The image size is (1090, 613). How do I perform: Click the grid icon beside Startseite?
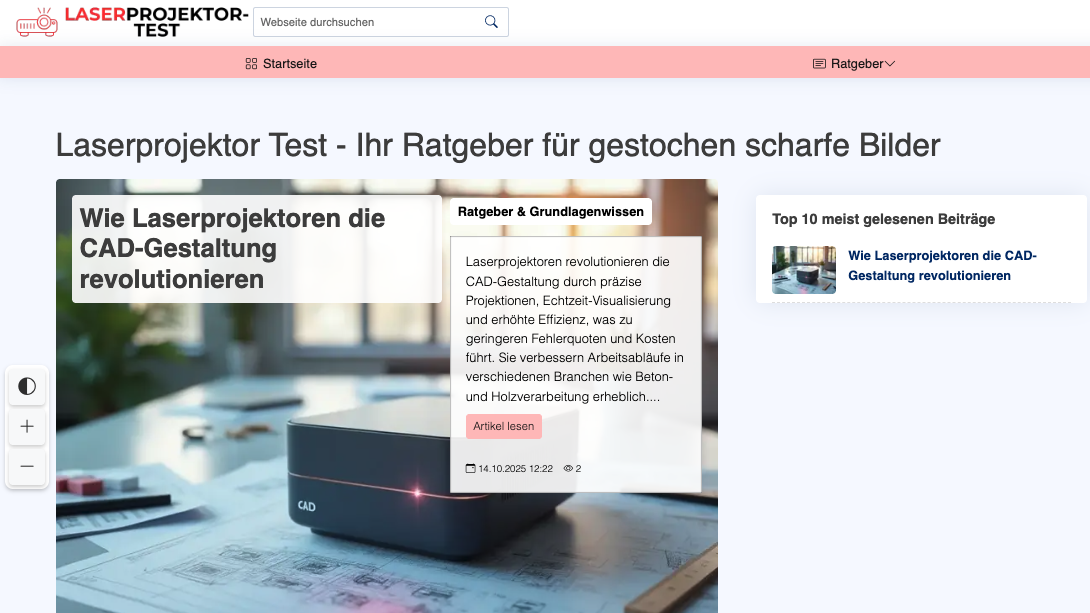point(250,63)
